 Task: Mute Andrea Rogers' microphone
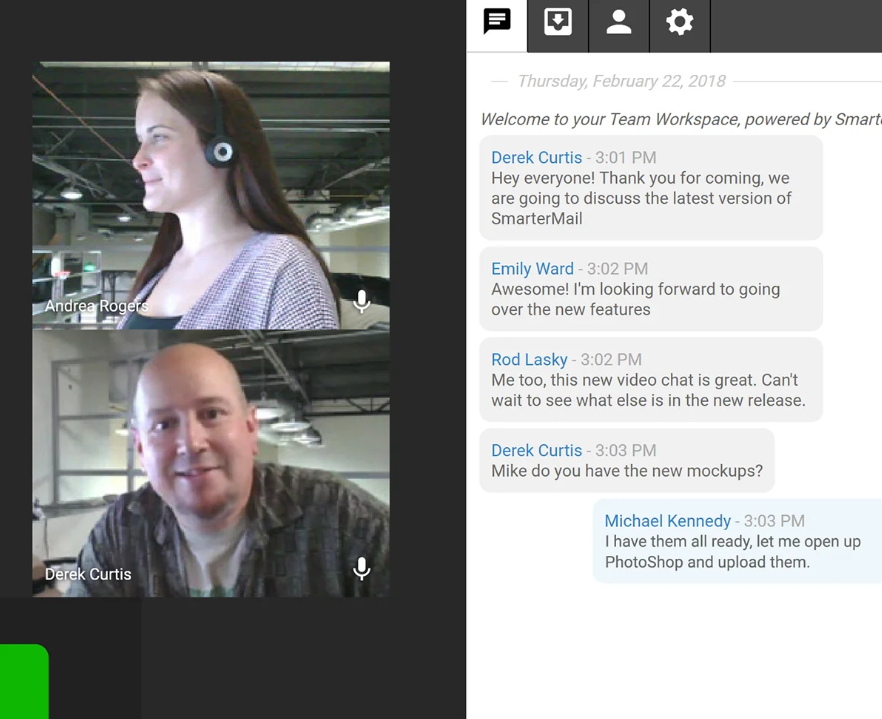362,300
